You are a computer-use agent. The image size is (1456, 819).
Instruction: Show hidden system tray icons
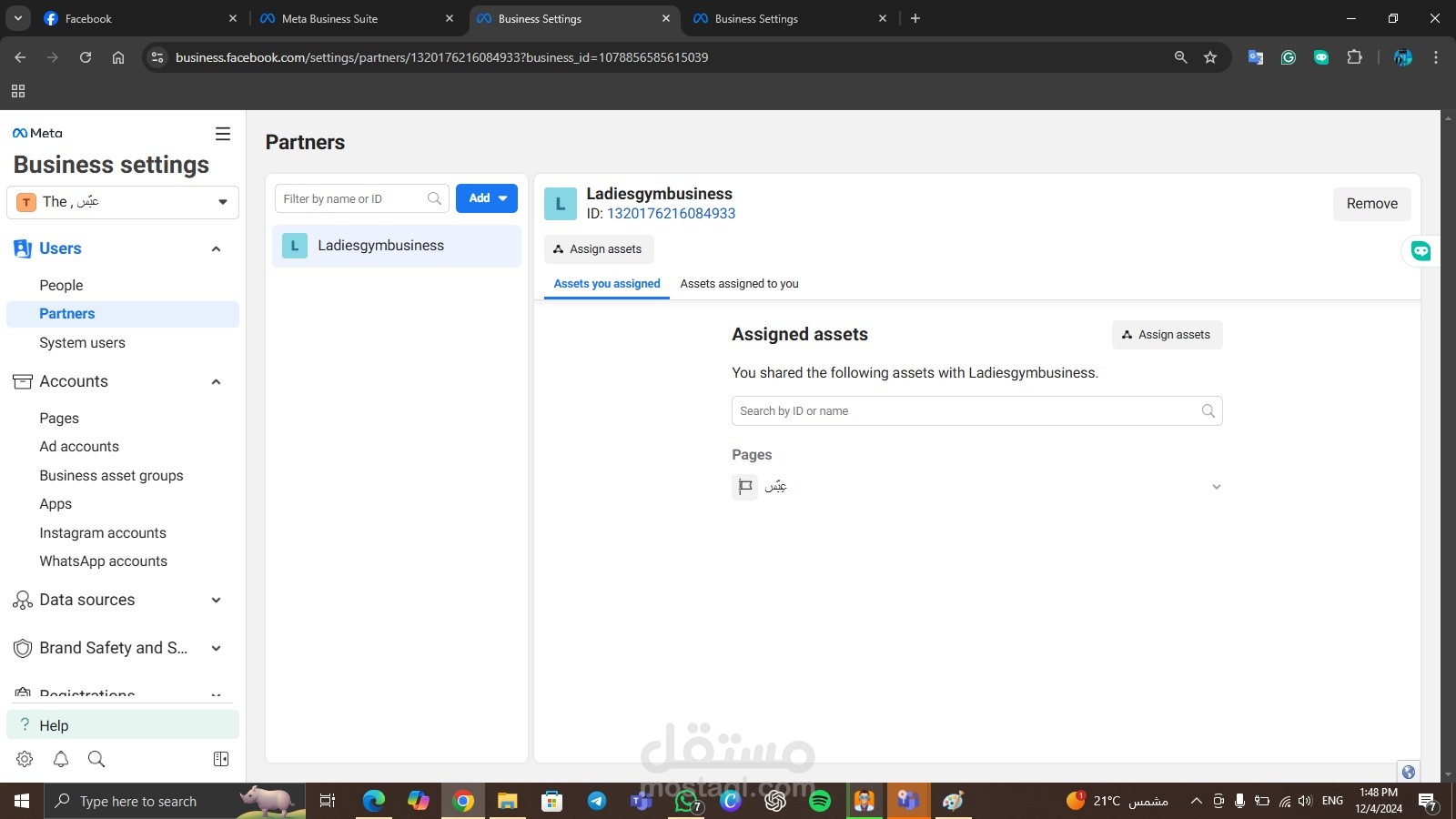coord(1197,801)
